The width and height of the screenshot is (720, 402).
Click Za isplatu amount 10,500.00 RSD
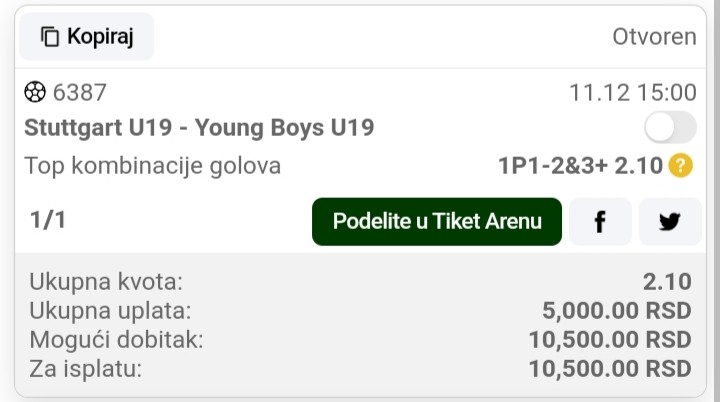[x=610, y=369]
